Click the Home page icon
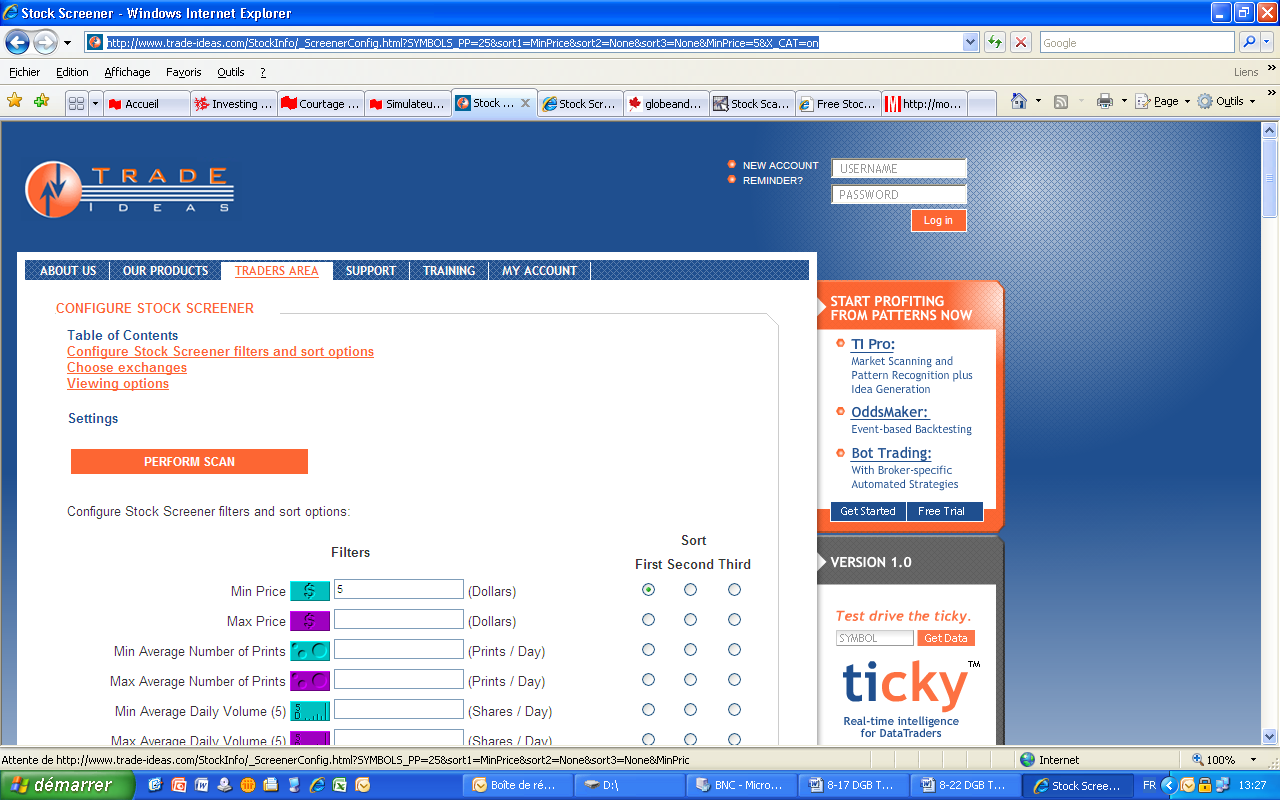 pyautogui.click(x=1018, y=101)
